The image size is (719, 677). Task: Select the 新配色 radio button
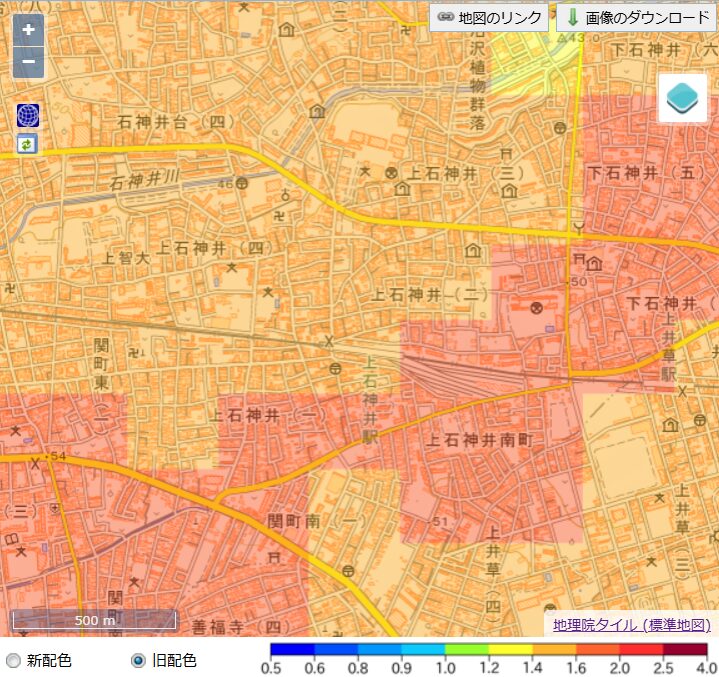click(x=13, y=661)
